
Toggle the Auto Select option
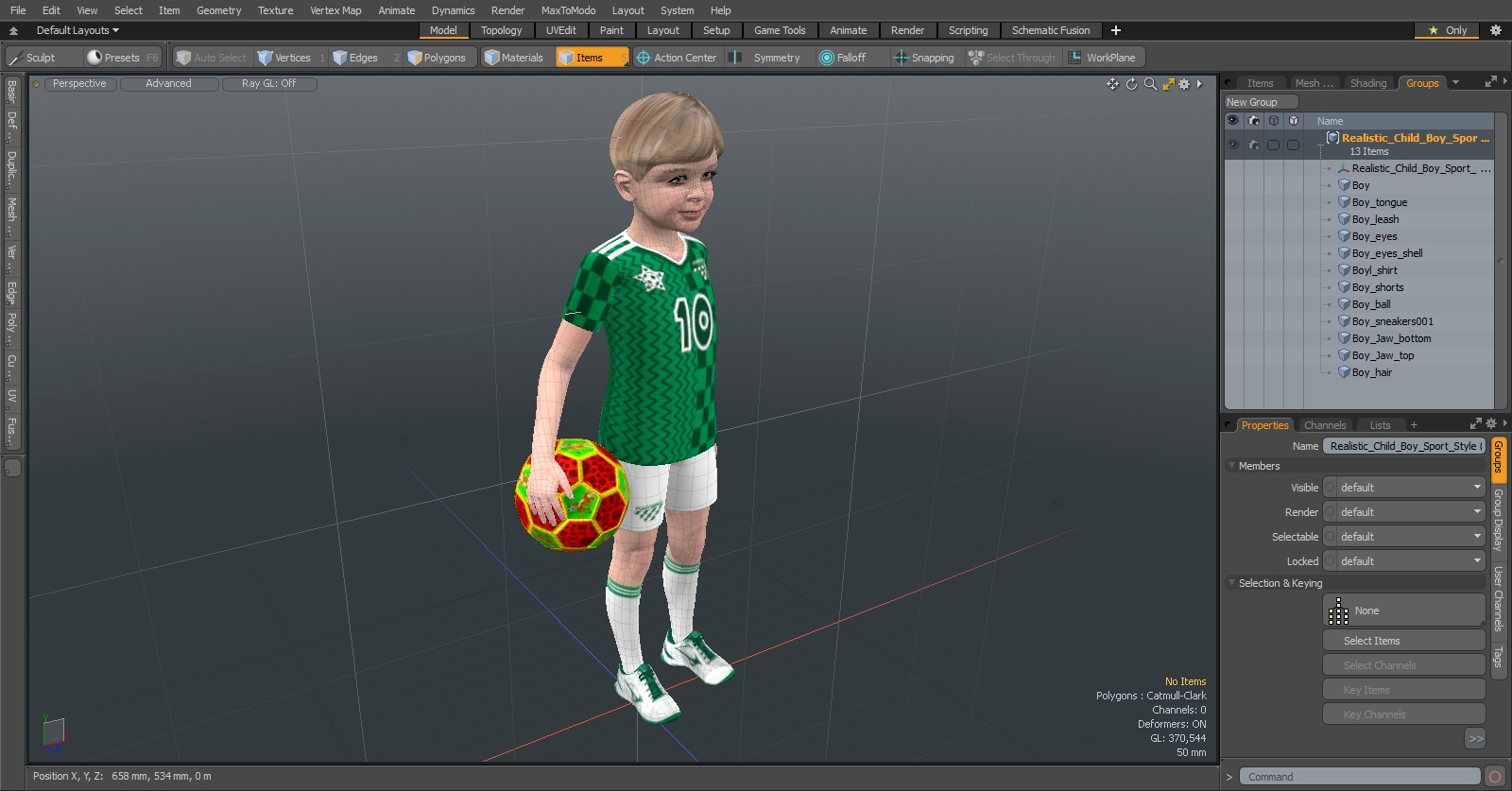tap(212, 58)
